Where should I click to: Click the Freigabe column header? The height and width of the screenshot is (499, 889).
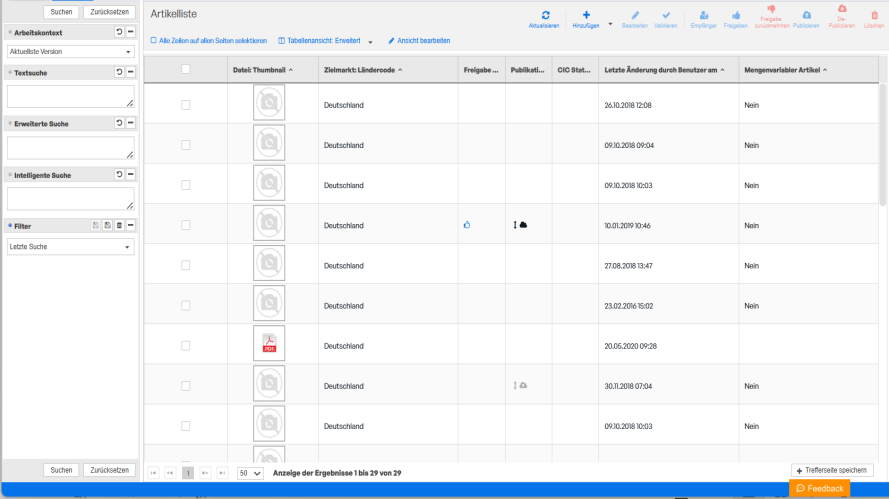coord(481,70)
